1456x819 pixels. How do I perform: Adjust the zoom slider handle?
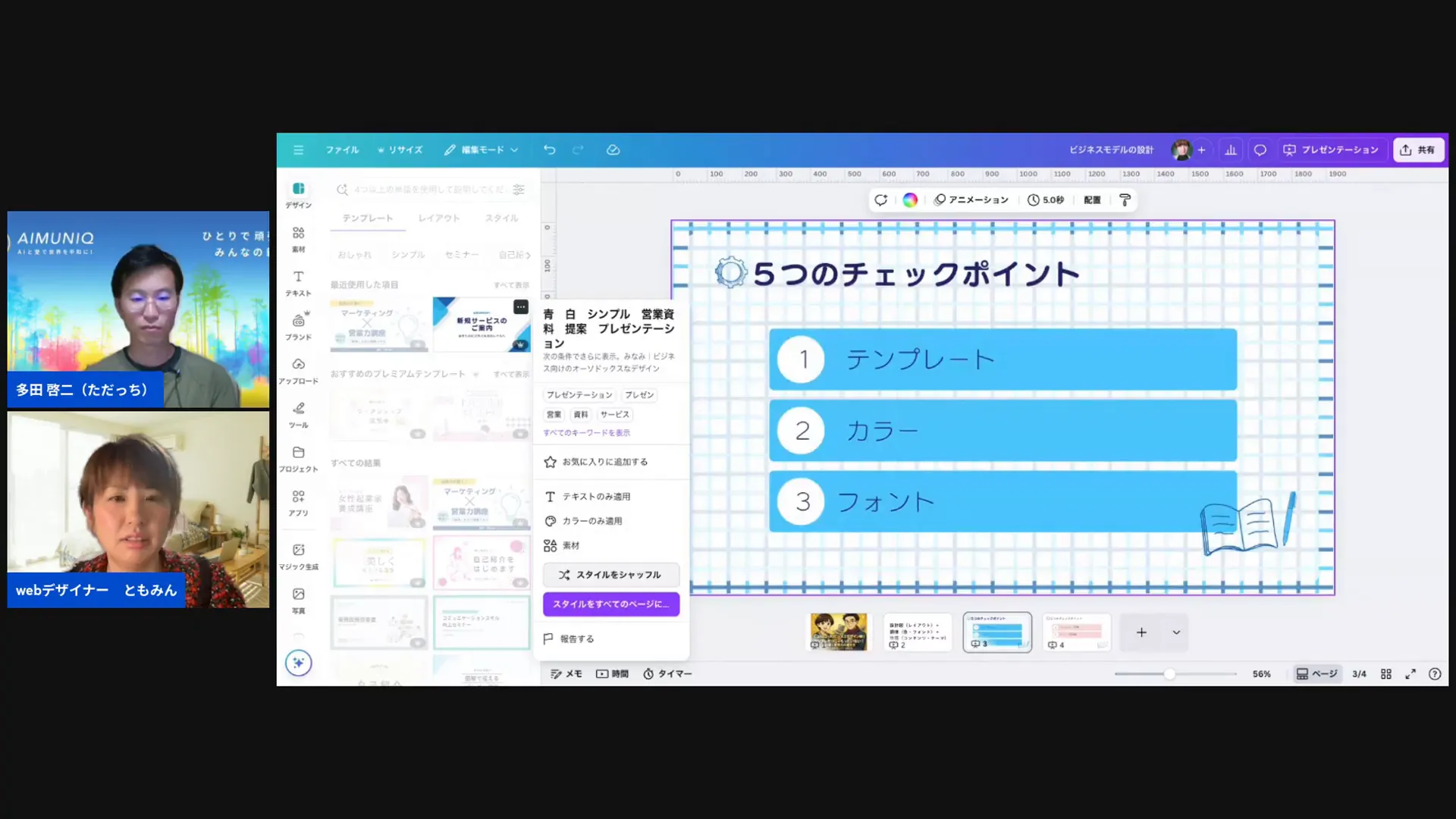1169,674
